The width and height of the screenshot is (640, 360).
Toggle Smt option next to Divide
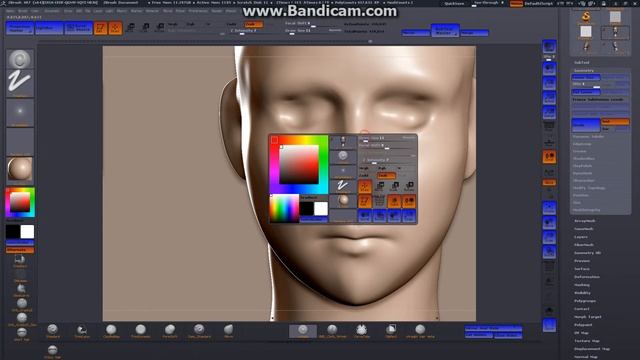pos(615,122)
